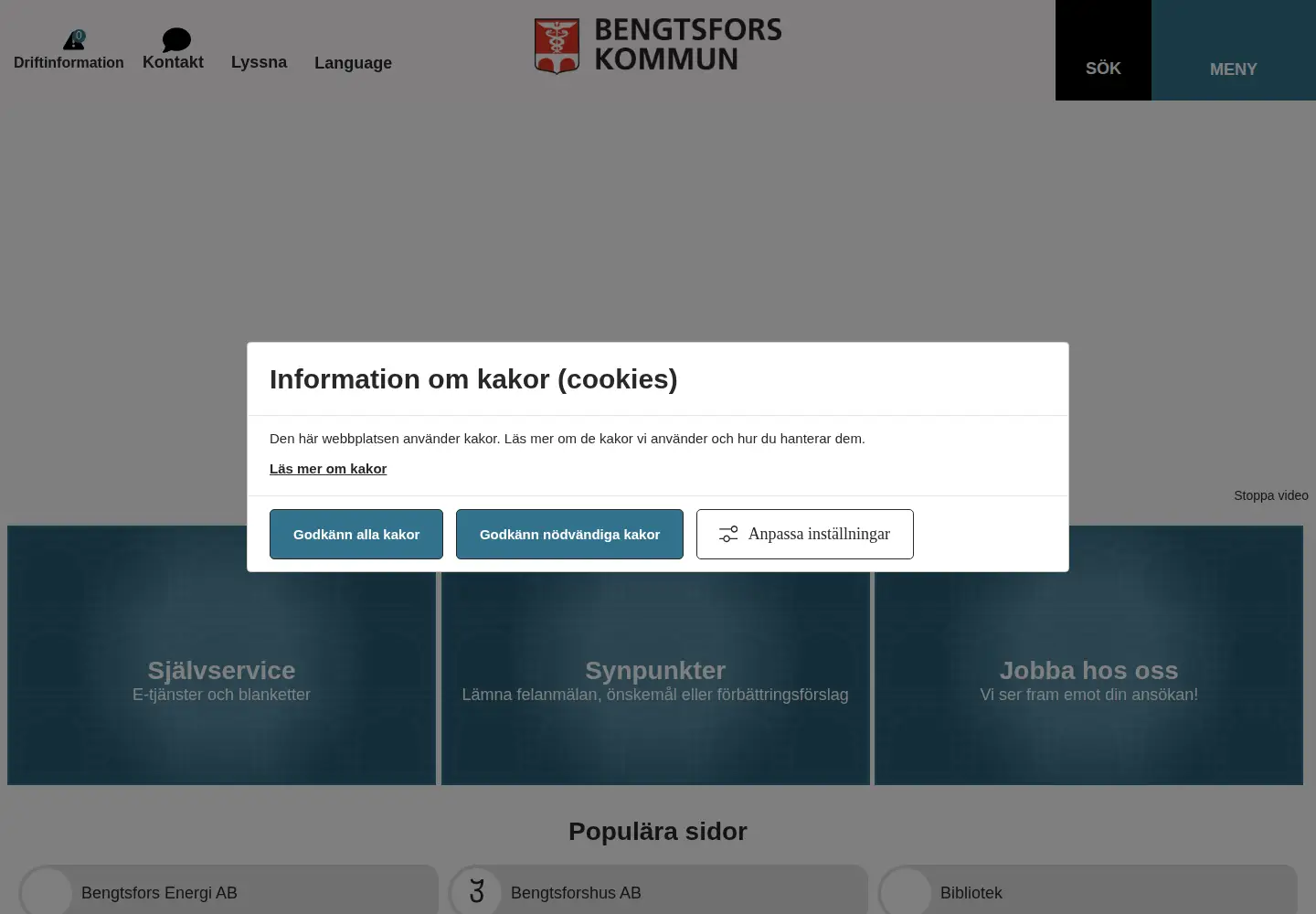The image size is (1316, 914).
Task: Open Anpassa inställningar cookie settings
Action: (x=805, y=534)
